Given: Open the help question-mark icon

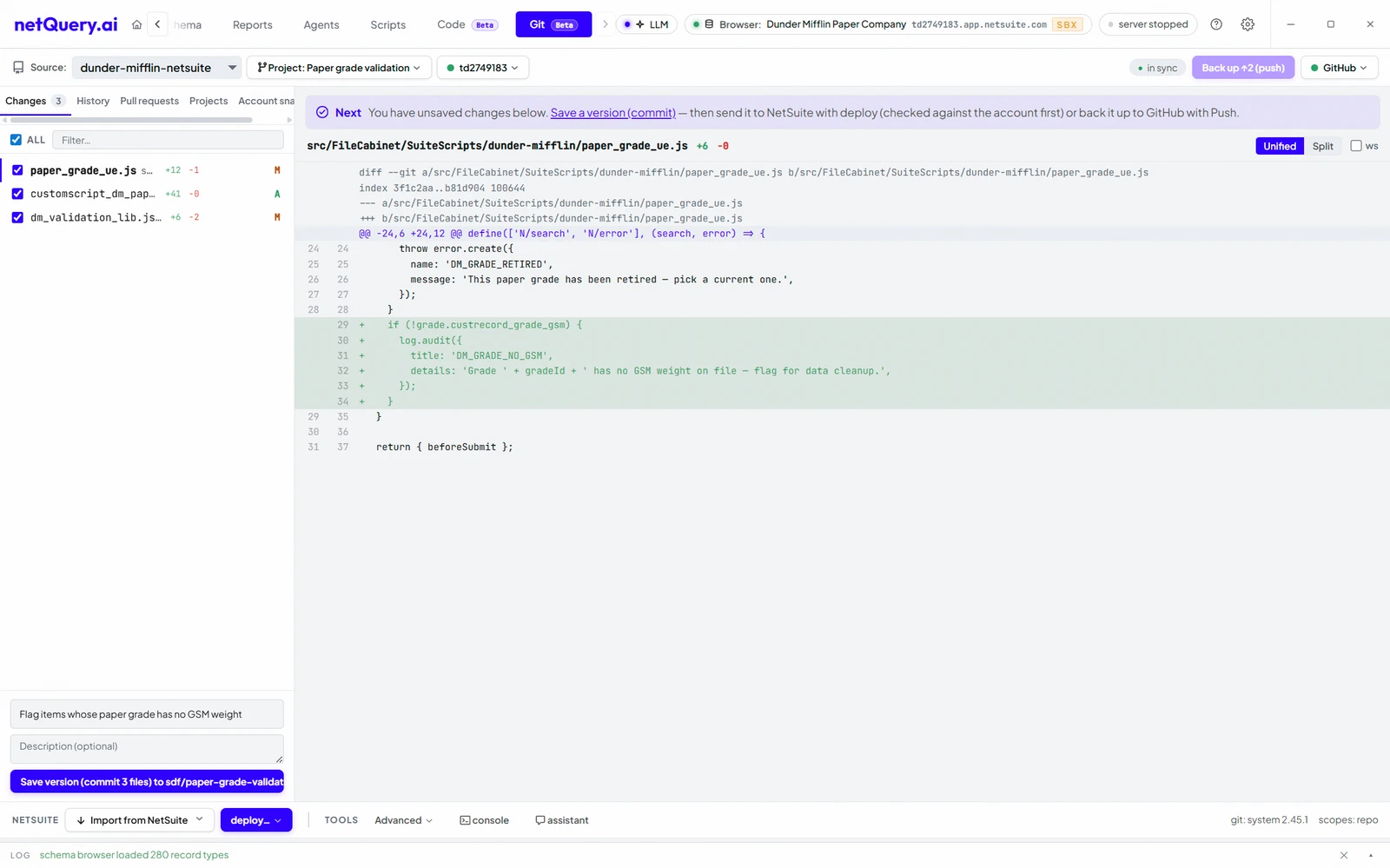Looking at the screenshot, I should pyautogui.click(x=1216, y=24).
